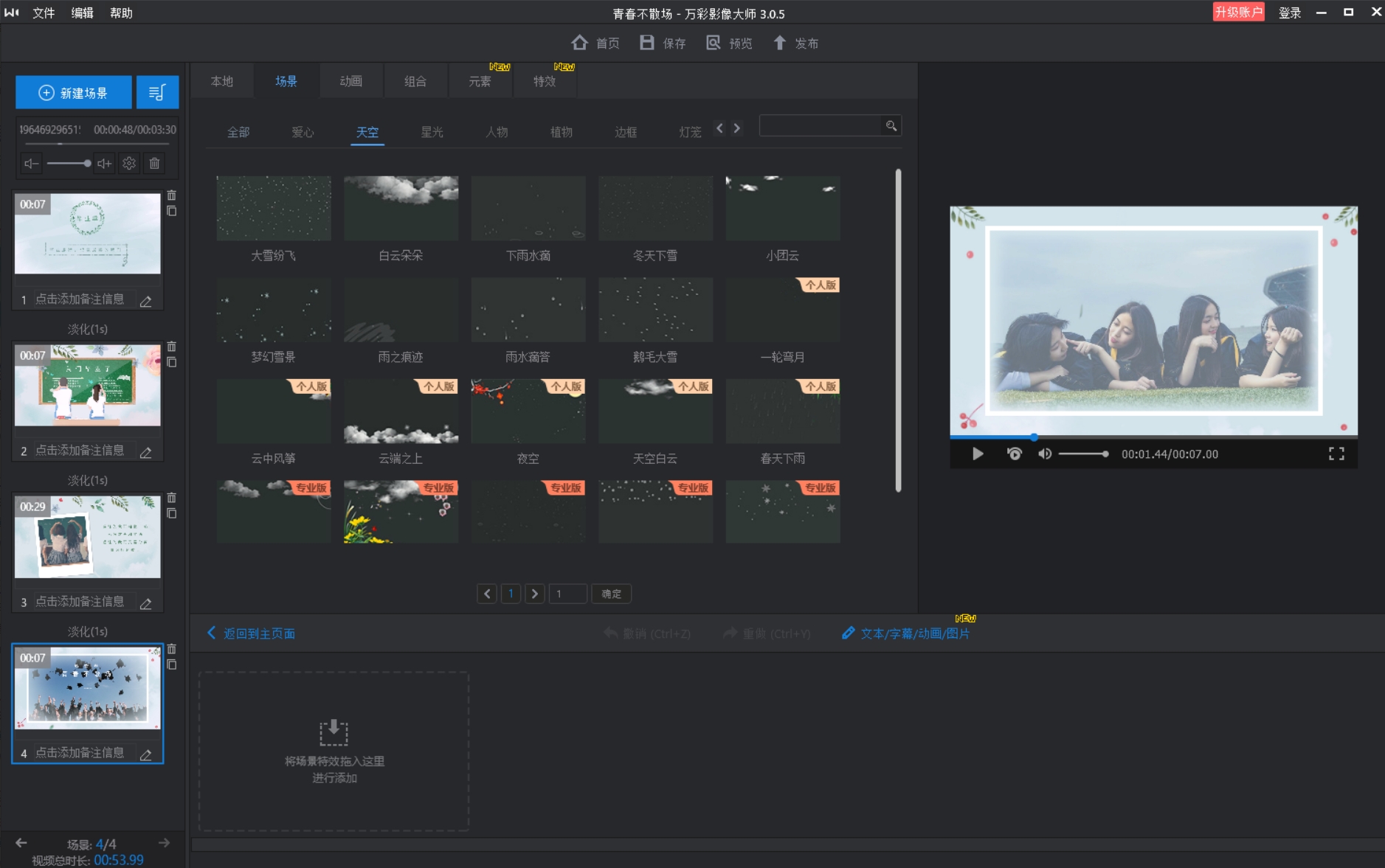Select the 夜空 effect thumbnail
The width and height of the screenshot is (1385, 868).
tap(528, 412)
